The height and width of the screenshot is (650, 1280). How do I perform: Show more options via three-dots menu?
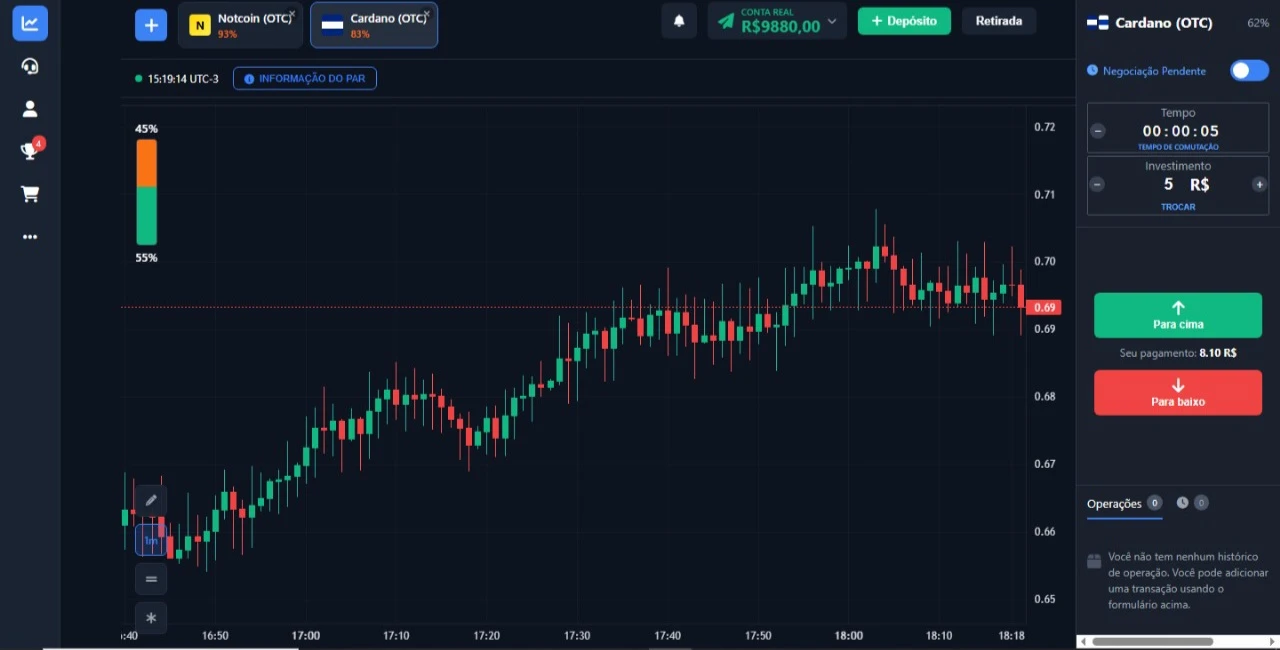coord(30,237)
